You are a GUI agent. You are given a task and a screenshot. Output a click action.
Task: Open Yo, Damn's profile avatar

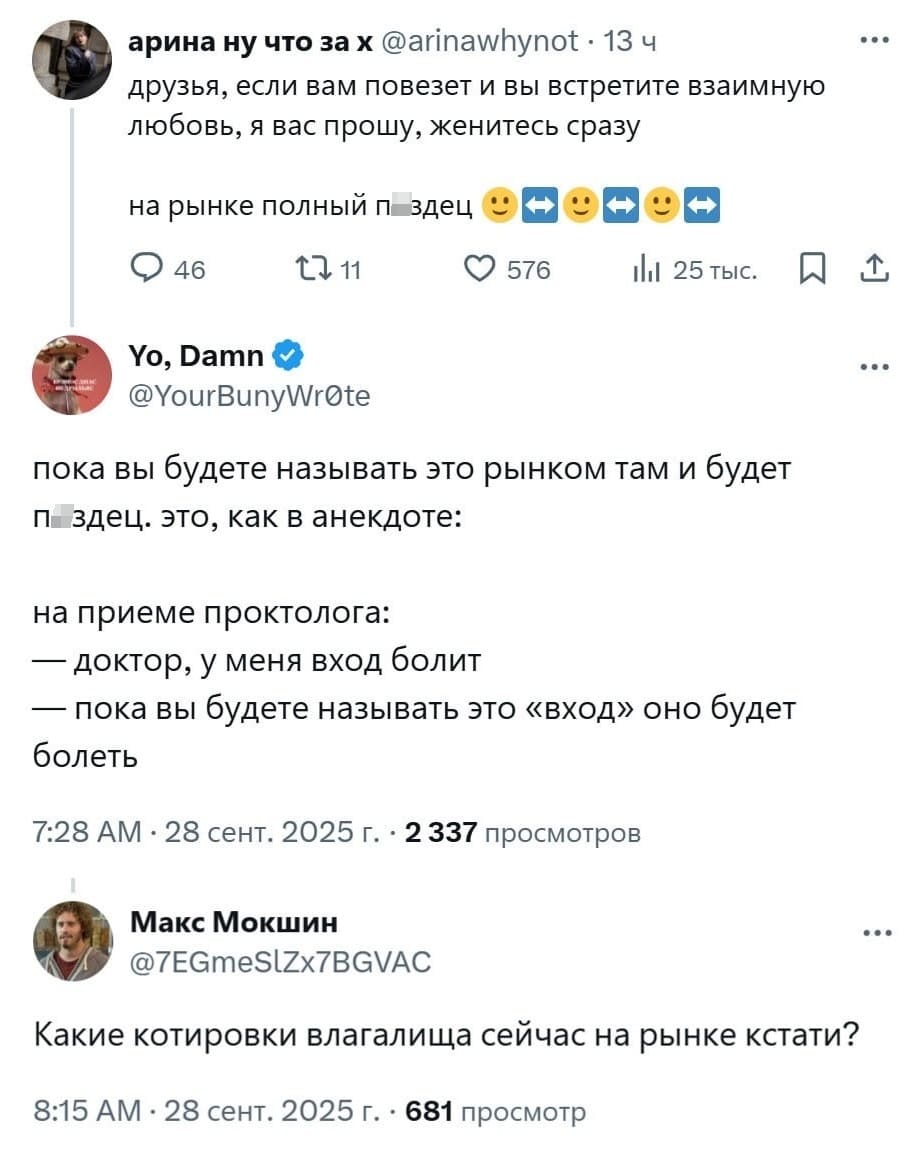71,375
